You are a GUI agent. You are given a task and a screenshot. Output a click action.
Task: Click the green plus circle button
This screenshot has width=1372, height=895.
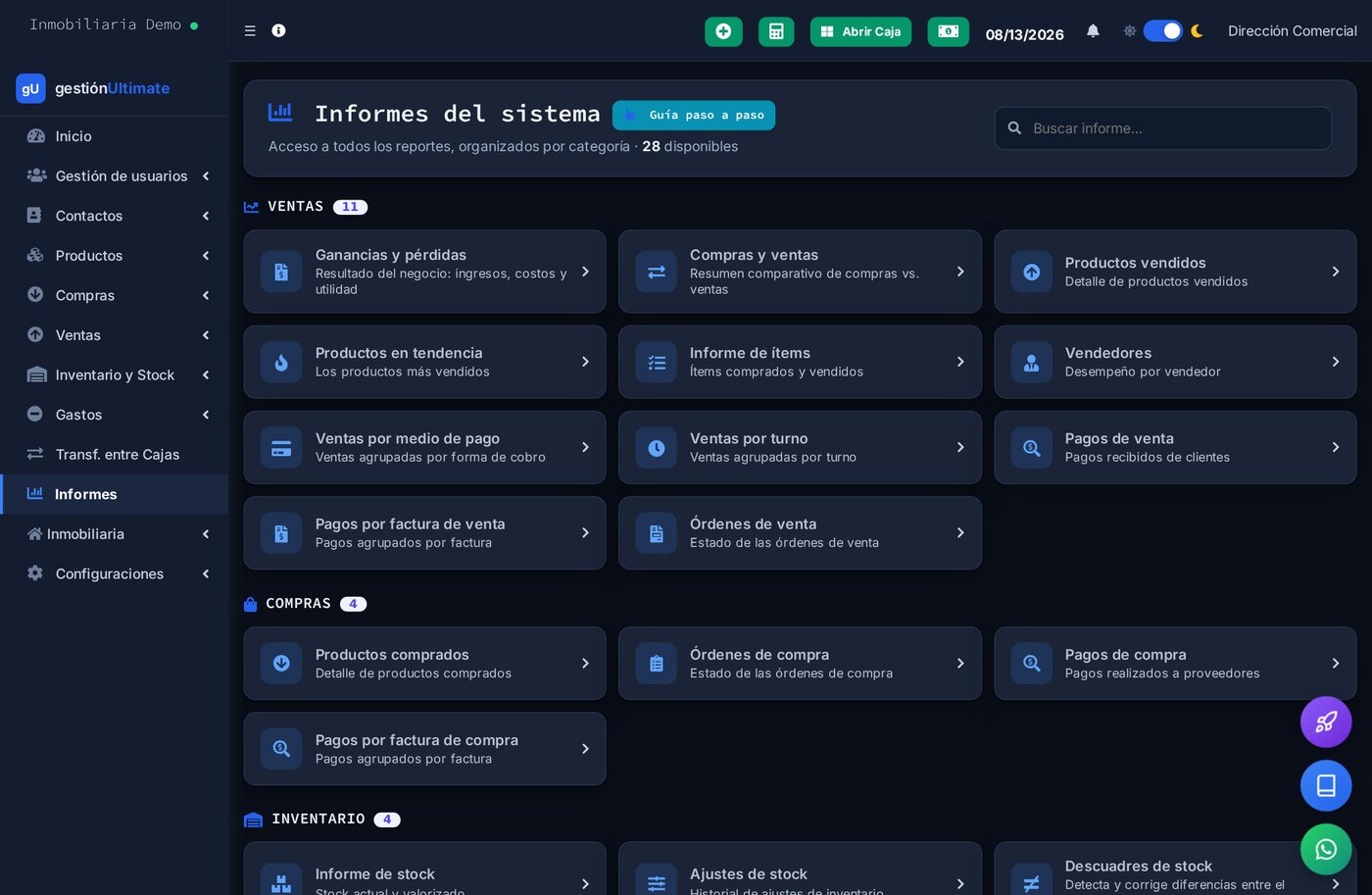coord(723,31)
